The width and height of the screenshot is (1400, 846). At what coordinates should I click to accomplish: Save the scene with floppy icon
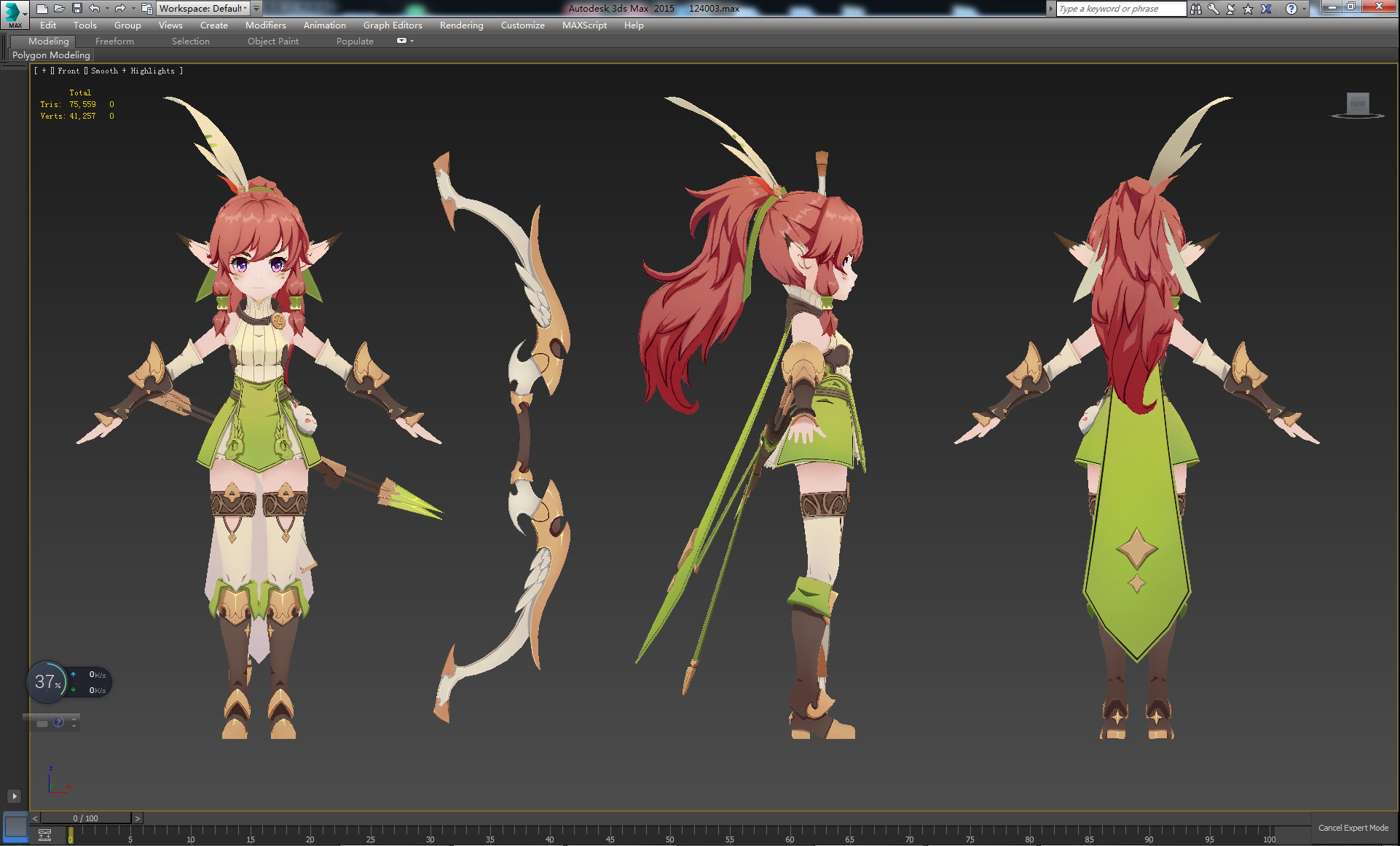pos(77,9)
